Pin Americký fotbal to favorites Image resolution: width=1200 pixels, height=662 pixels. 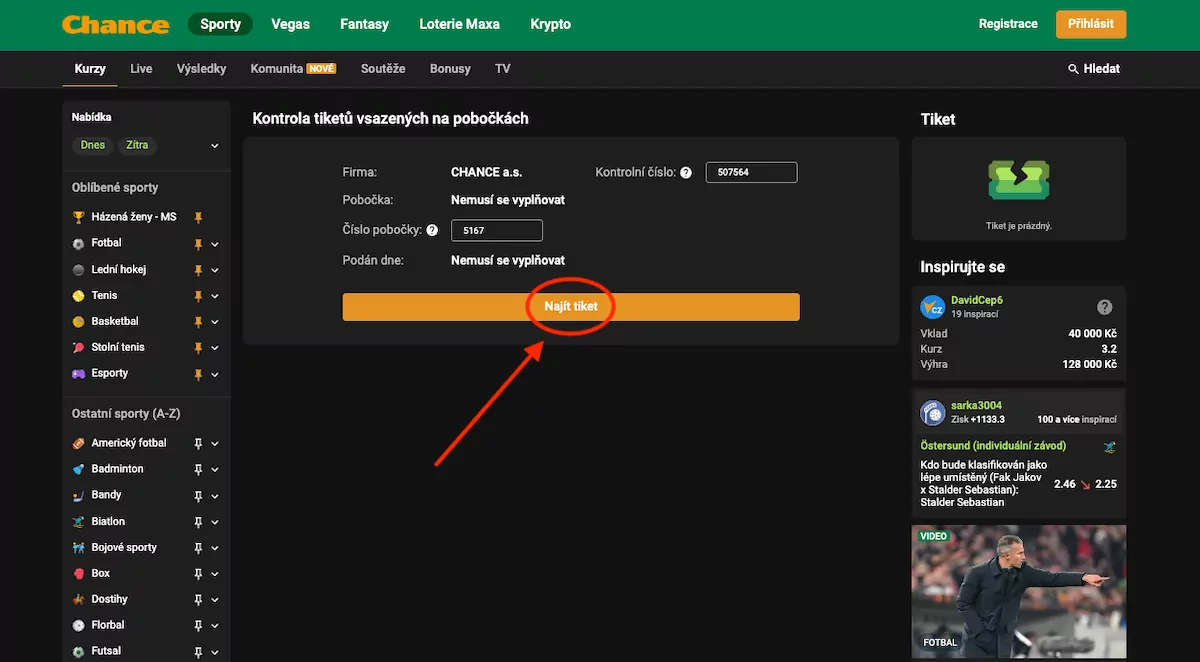198,443
